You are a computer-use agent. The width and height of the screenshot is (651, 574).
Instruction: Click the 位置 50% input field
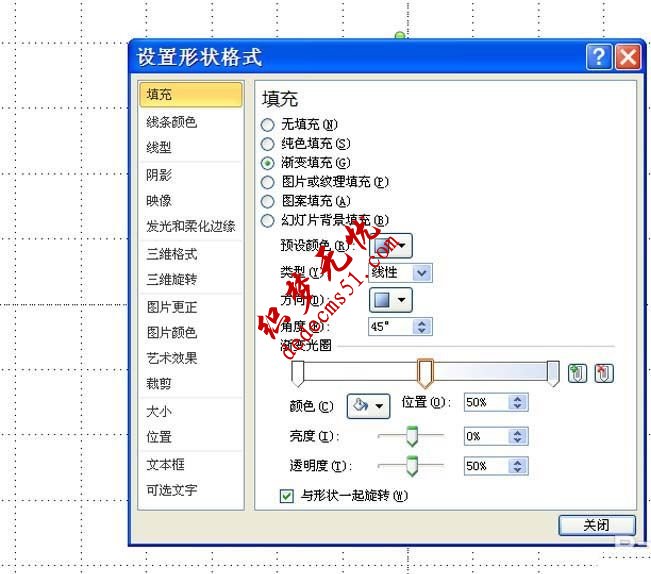pyautogui.click(x=487, y=402)
